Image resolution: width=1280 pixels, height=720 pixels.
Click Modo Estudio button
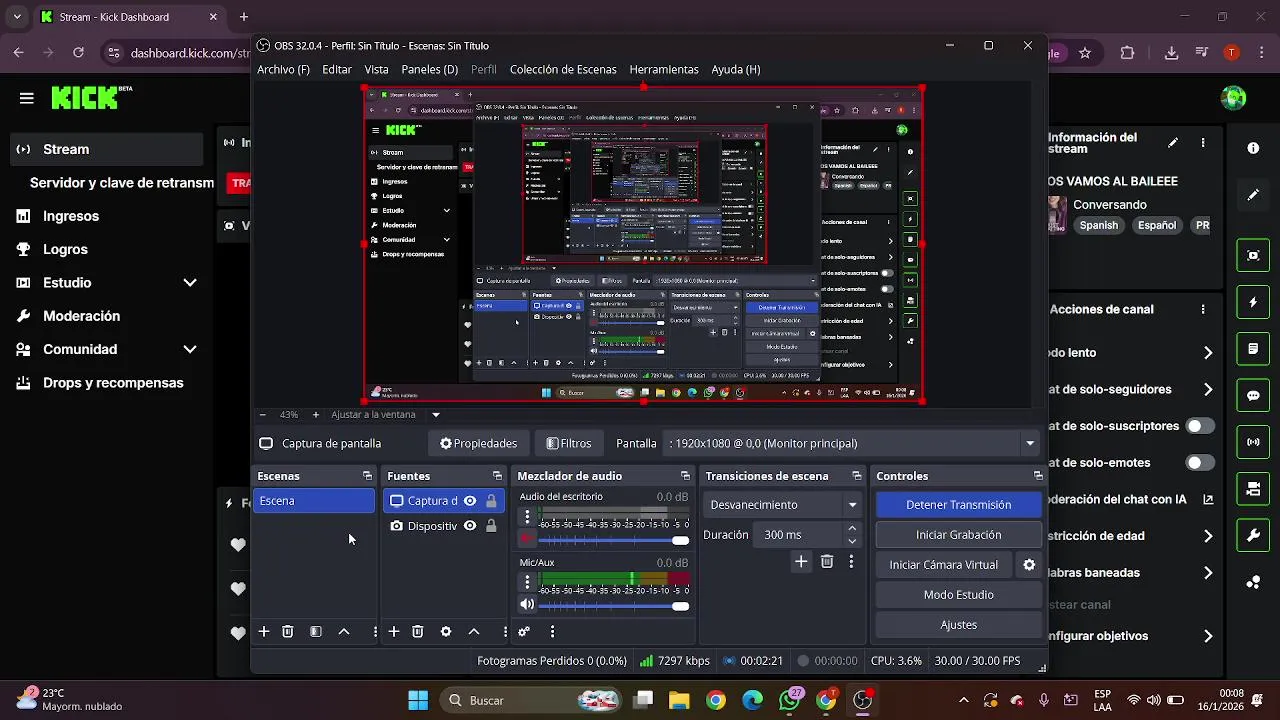pyautogui.click(x=958, y=595)
